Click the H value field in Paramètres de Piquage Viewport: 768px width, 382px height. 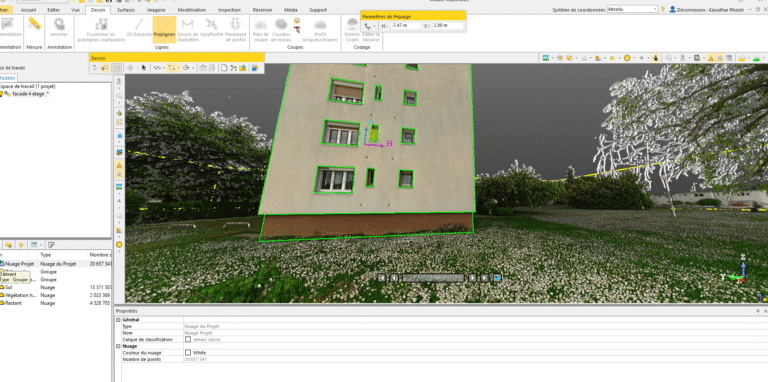[x=406, y=25]
